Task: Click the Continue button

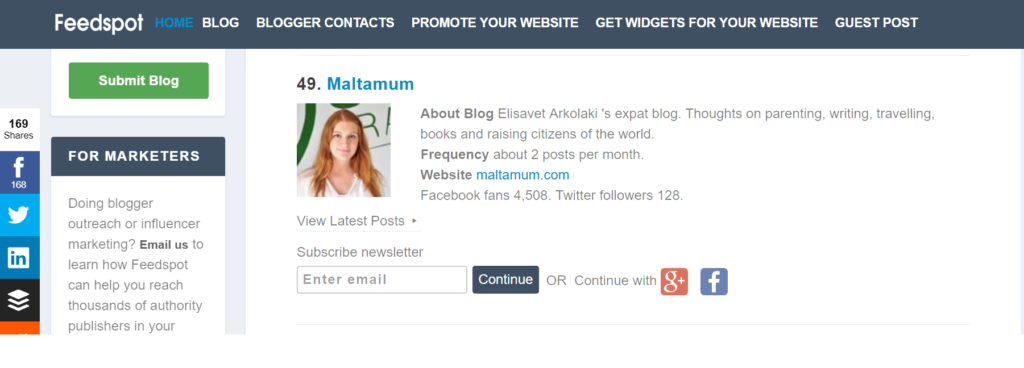Action: click(505, 279)
